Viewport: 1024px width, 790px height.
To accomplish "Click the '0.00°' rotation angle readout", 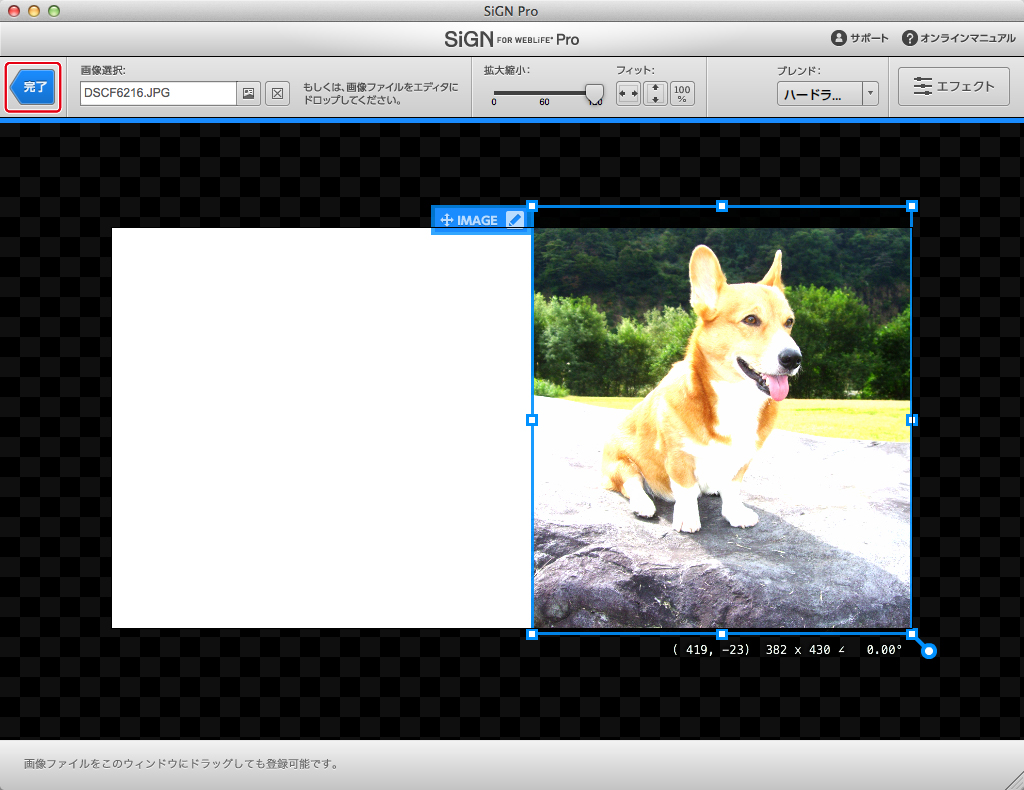I will (x=884, y=650).
